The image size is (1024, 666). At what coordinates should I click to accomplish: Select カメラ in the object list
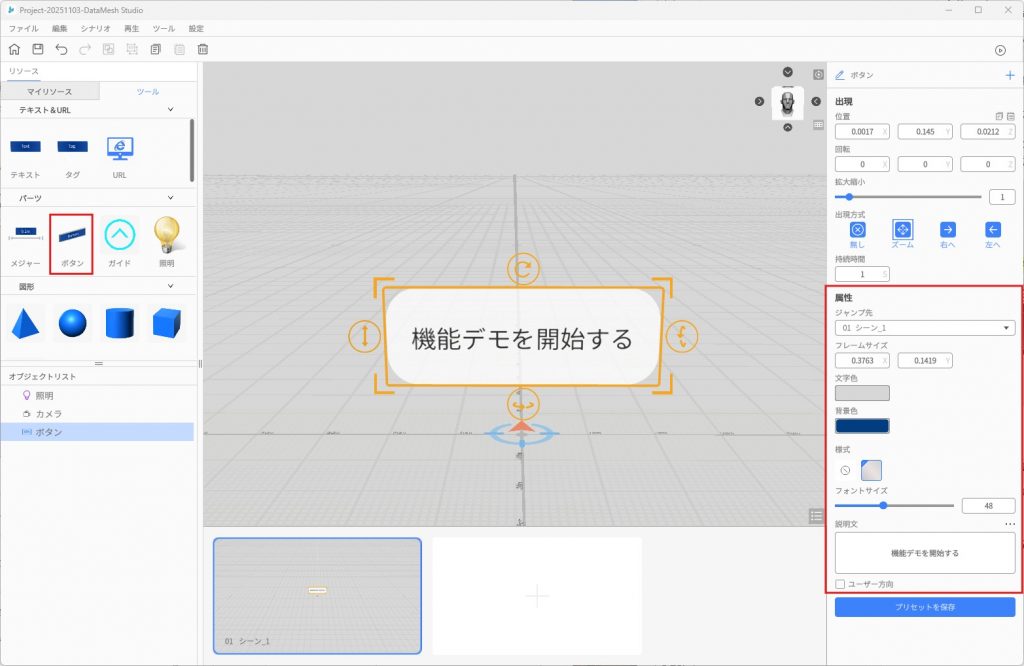[x=49, y=413]
